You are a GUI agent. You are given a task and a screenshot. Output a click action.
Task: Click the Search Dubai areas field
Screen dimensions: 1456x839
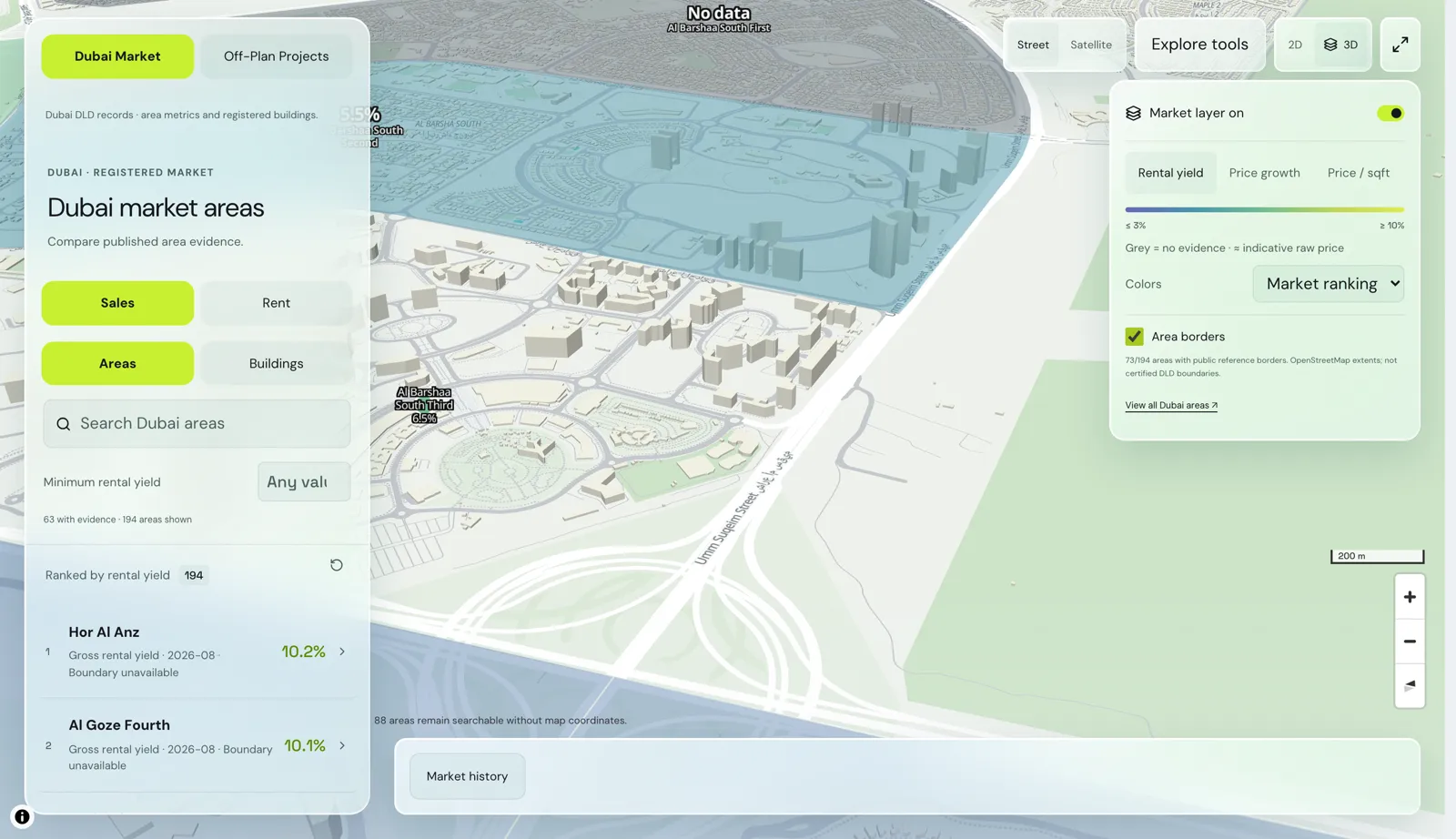point(197,424)
